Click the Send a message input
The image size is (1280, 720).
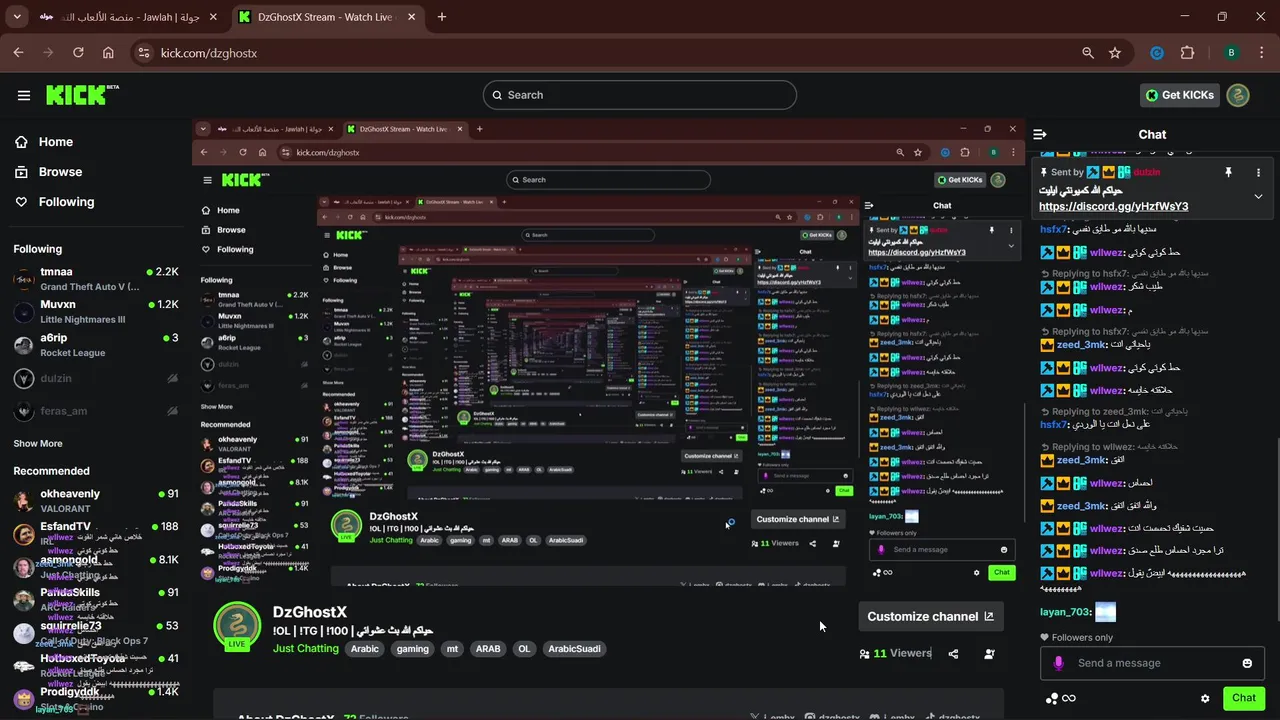1152,663
